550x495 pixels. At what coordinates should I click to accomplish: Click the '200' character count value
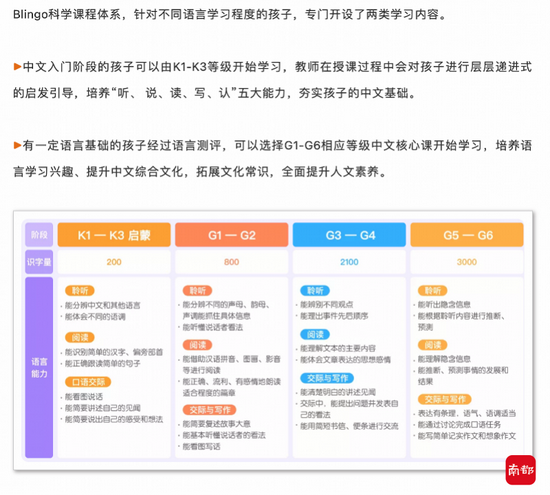[114, 262]
